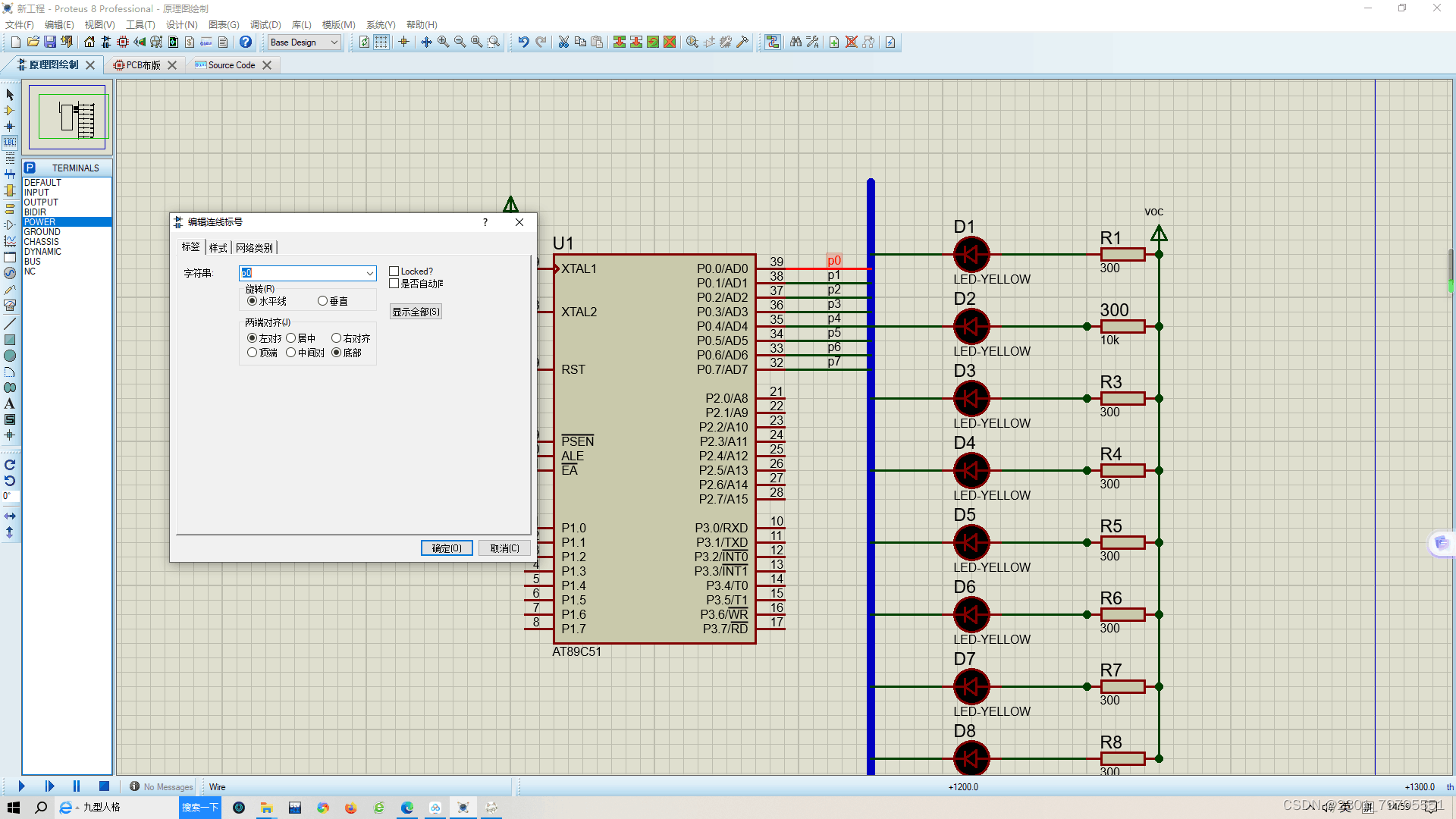Open the 工具(T) menu
This screenshot has height=819, width=1456.
pyautogui.click(x=140, y=25)
